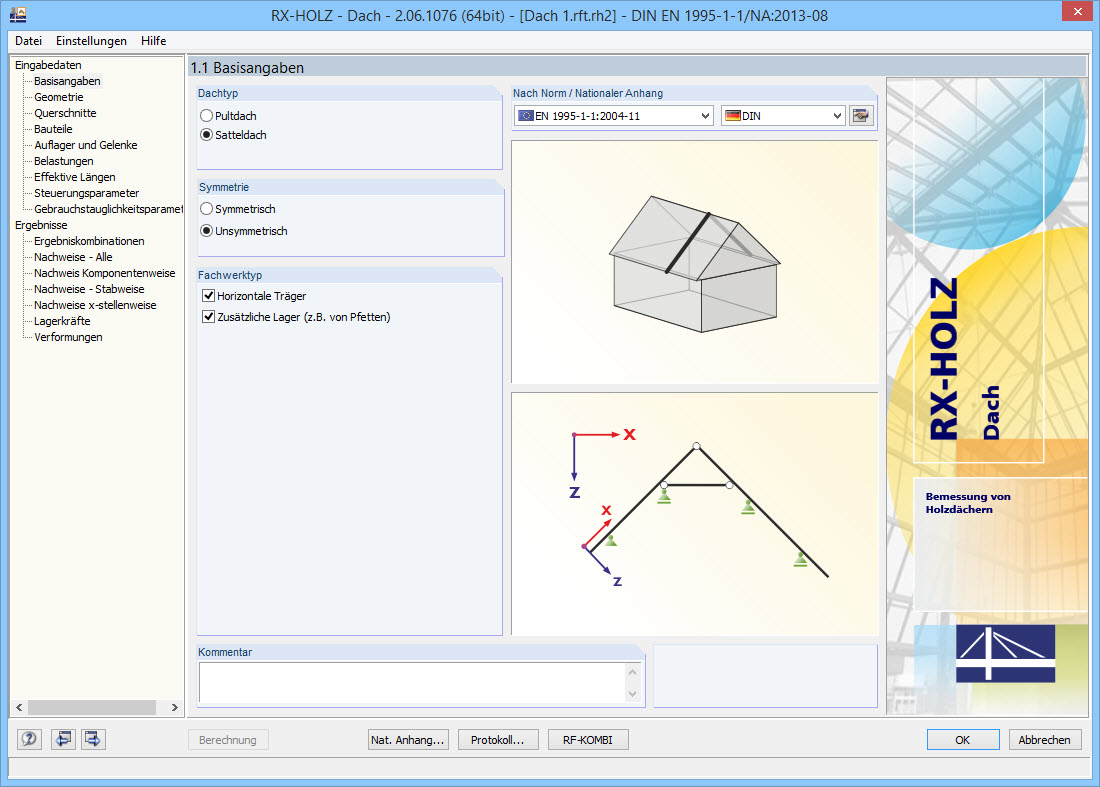Image resolution: width=1100 pixels, height=787 pixels.
Task: Open the Einstellungen menu
Action: (91, 41)
